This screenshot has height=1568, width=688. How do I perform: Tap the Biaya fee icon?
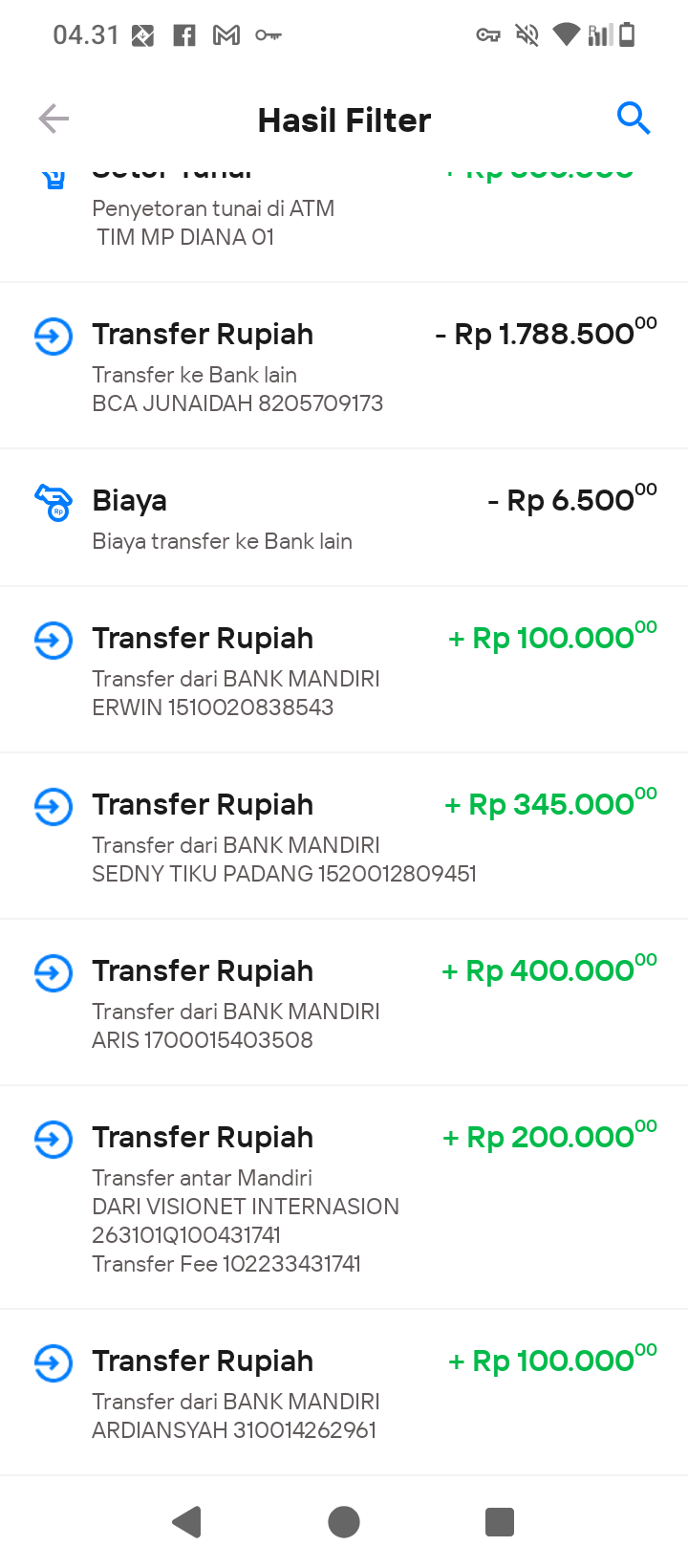pyautogui.click(x=54, y=502)
